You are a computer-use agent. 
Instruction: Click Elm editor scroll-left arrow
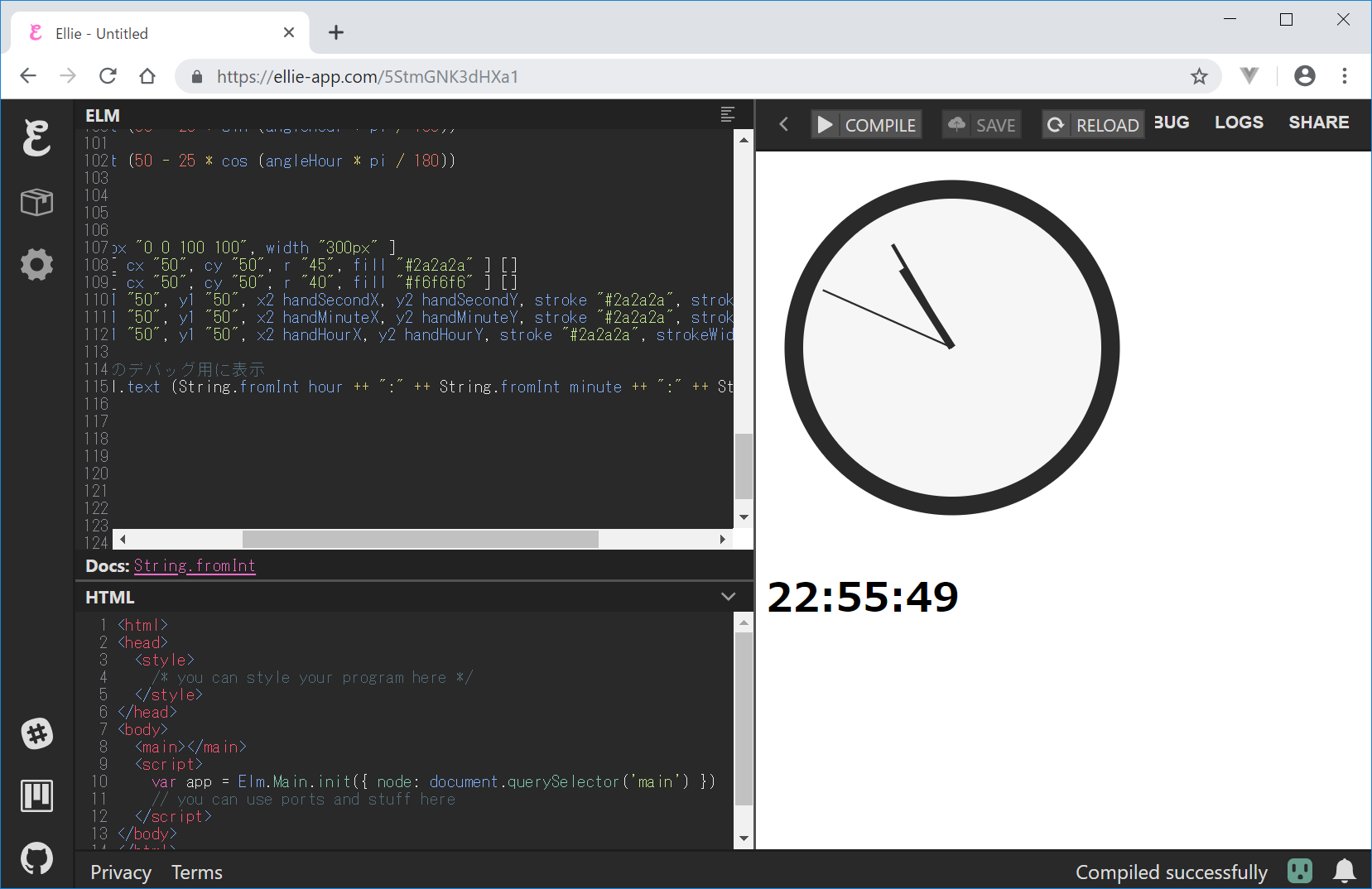point(123,540)
